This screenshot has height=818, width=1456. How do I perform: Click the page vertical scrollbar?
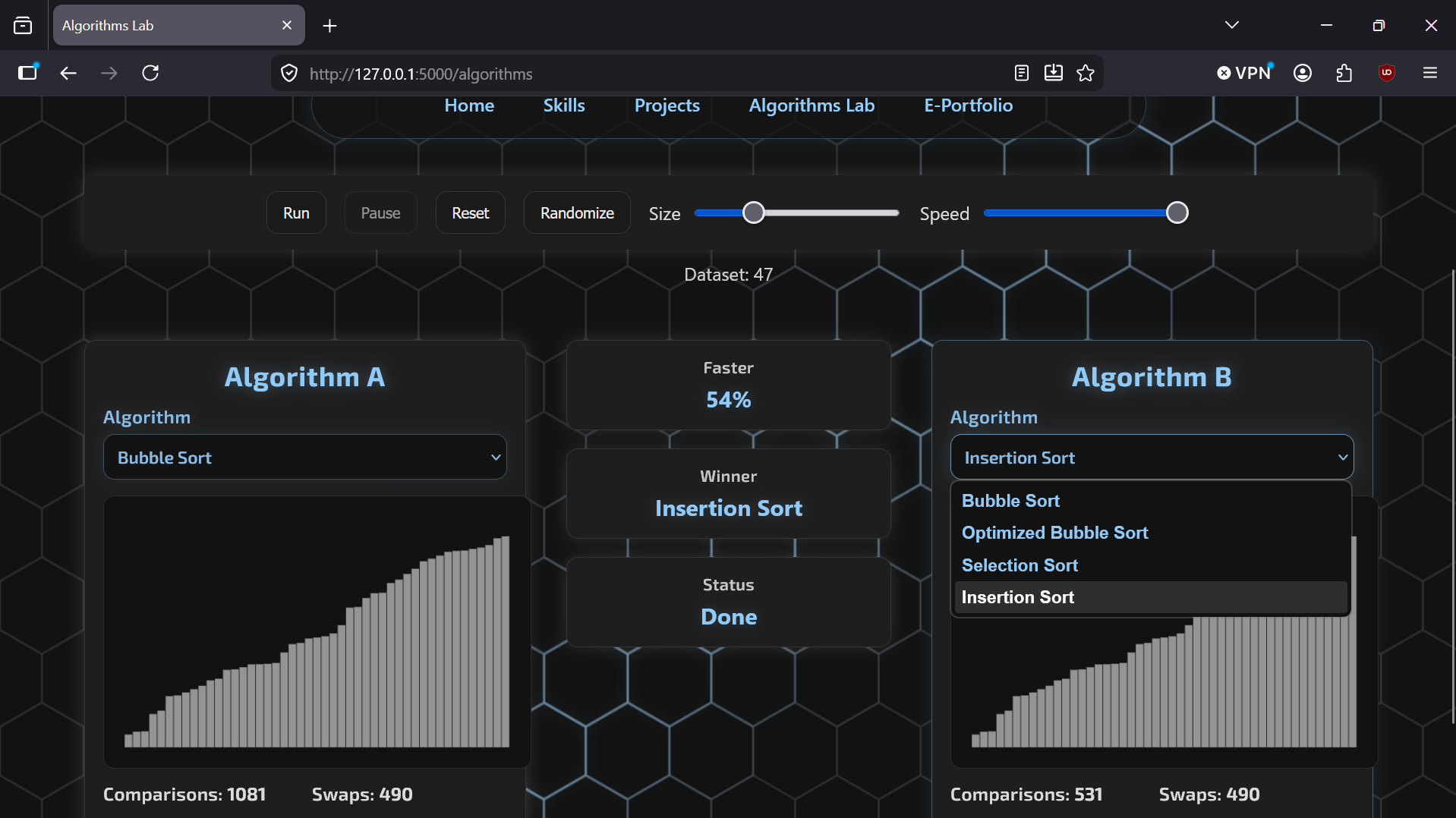(1452, 497)
